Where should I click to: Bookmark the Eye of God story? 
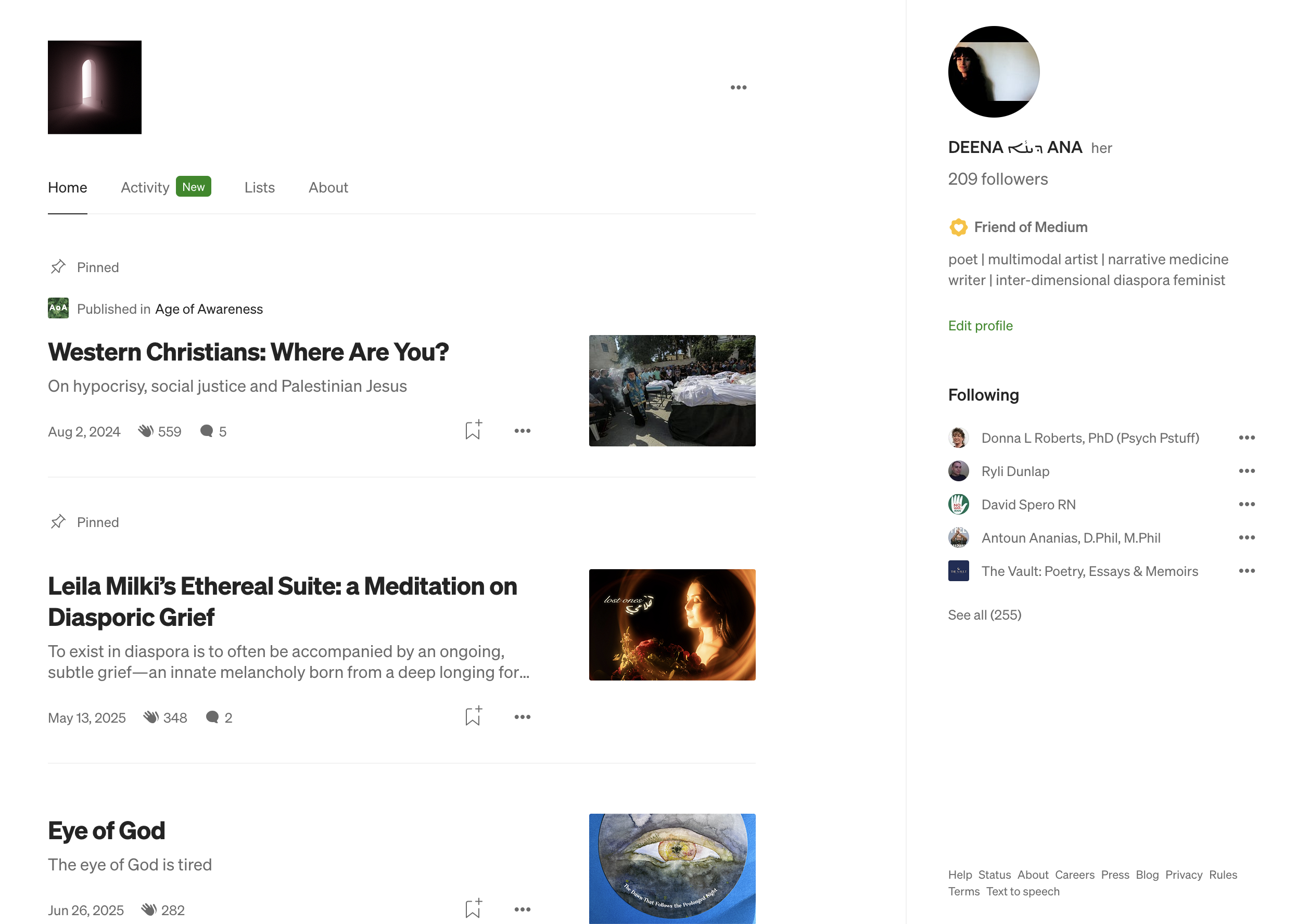point(473,908)
